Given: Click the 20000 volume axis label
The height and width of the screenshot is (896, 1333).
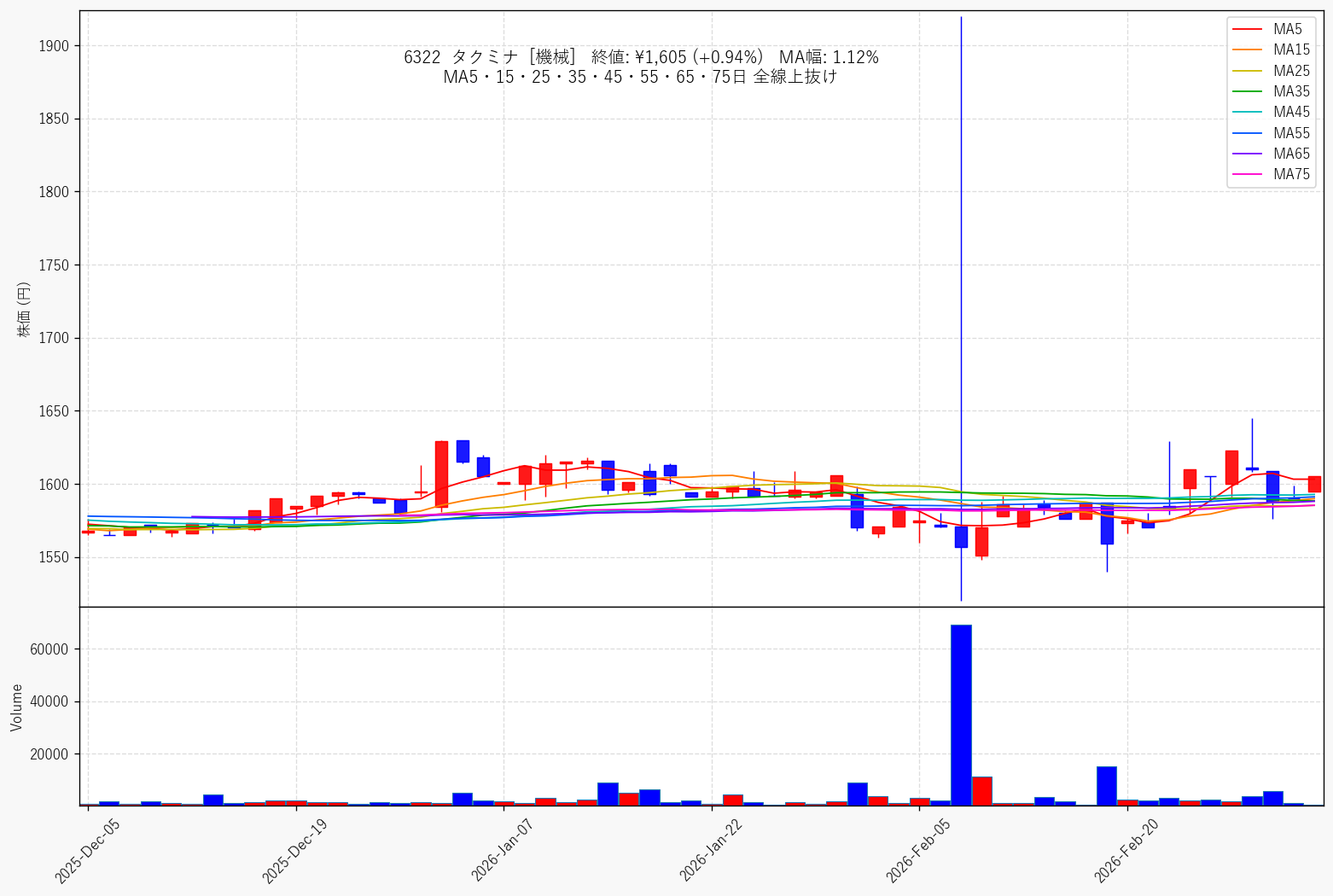Looking at the screenshot, I should click(49, 754).
